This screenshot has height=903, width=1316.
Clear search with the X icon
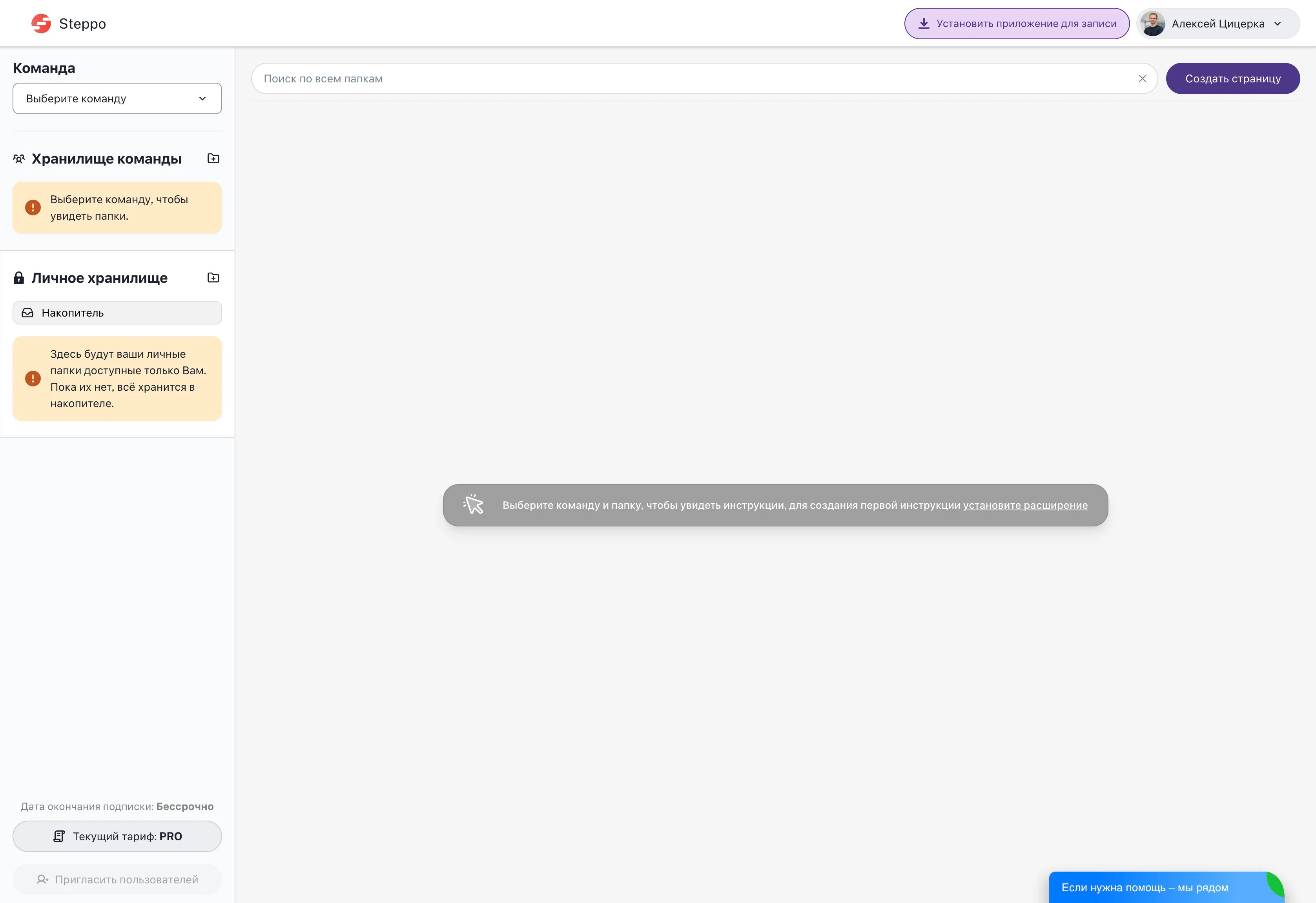click(x=1142, y=79)
